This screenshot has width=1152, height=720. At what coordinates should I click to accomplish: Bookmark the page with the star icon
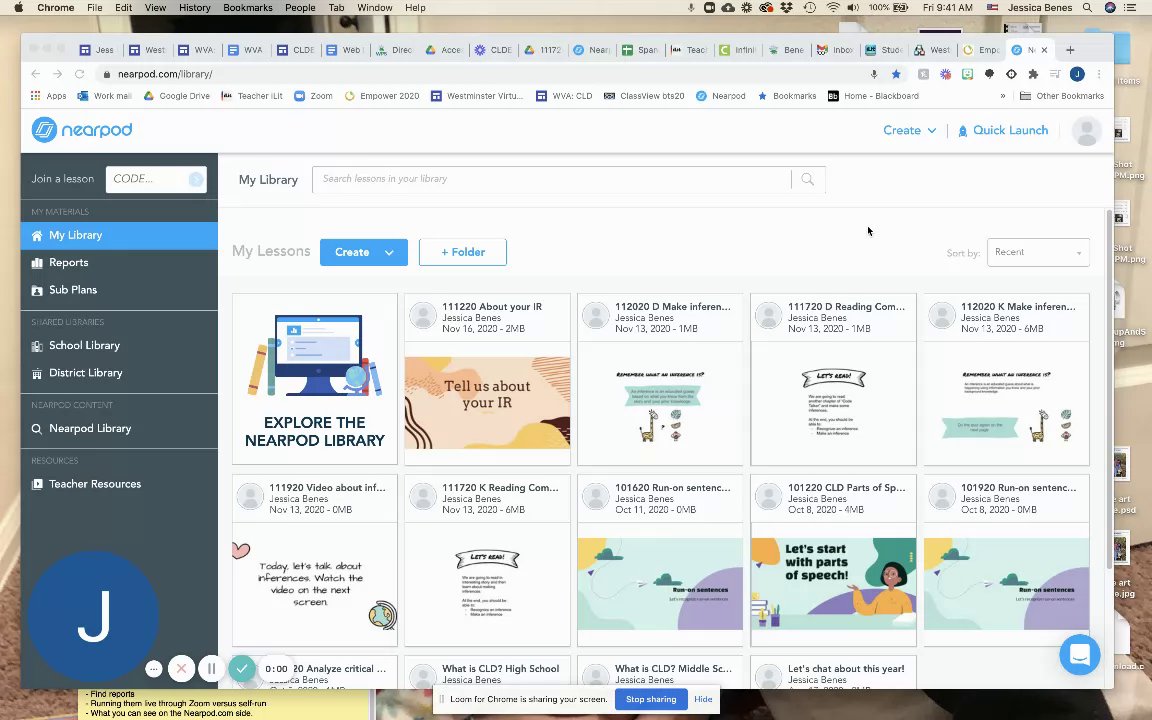point(896,74)
